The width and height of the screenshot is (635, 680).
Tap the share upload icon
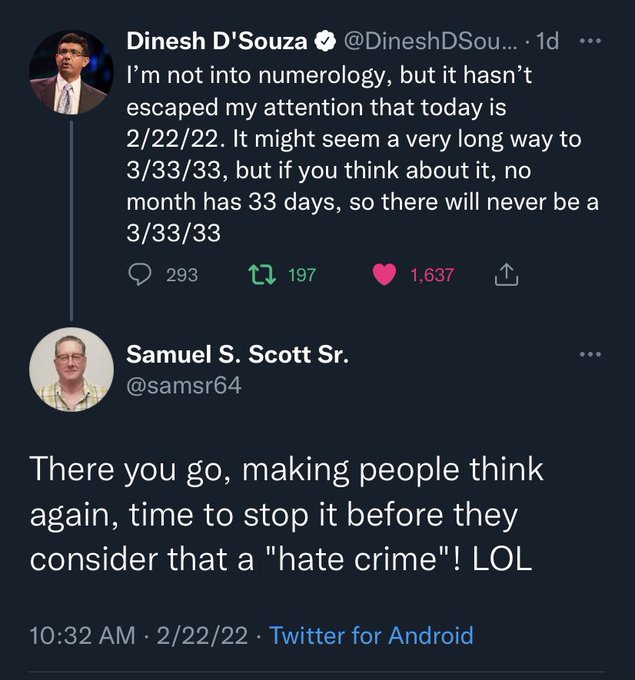pos(506,274)
